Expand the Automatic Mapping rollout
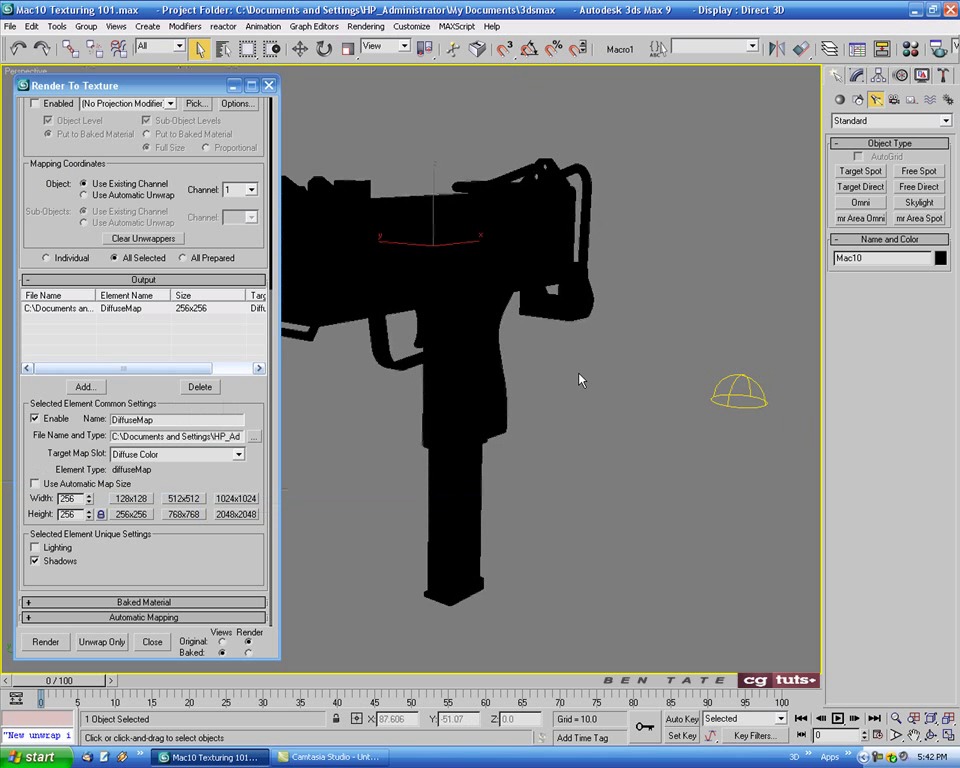 pos(144,617)
